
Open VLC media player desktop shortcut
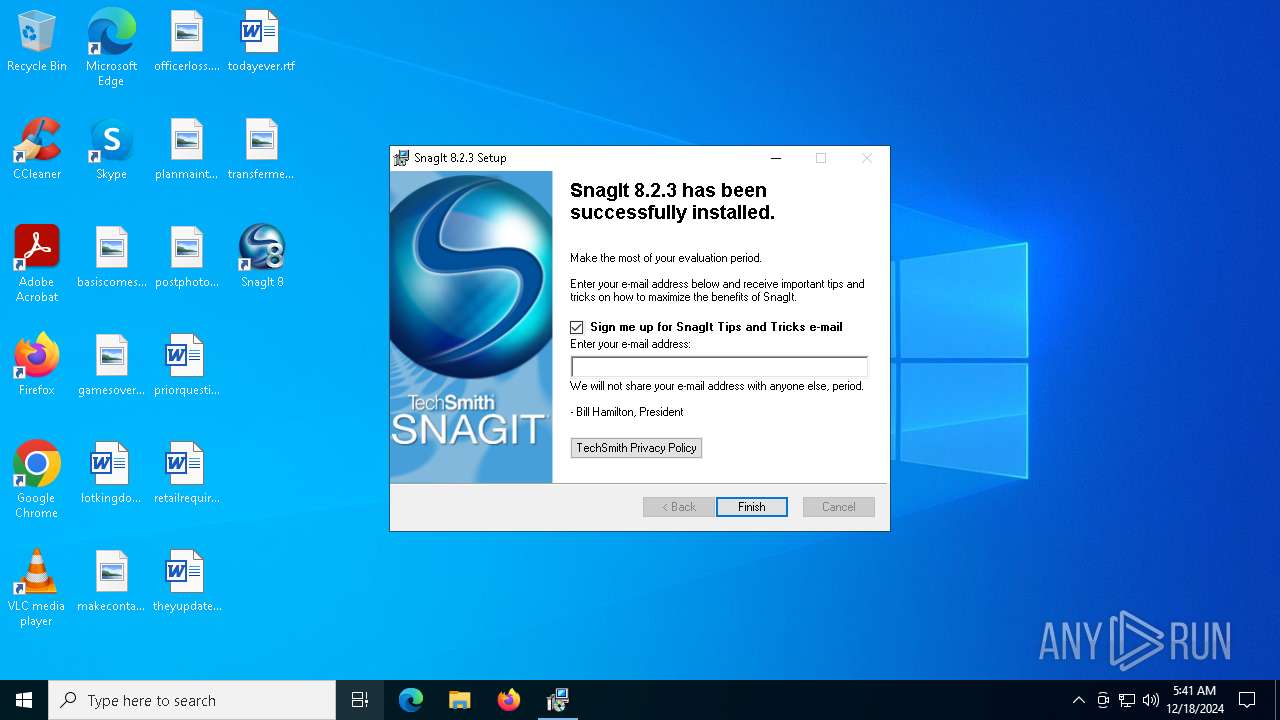pos(37,587)
